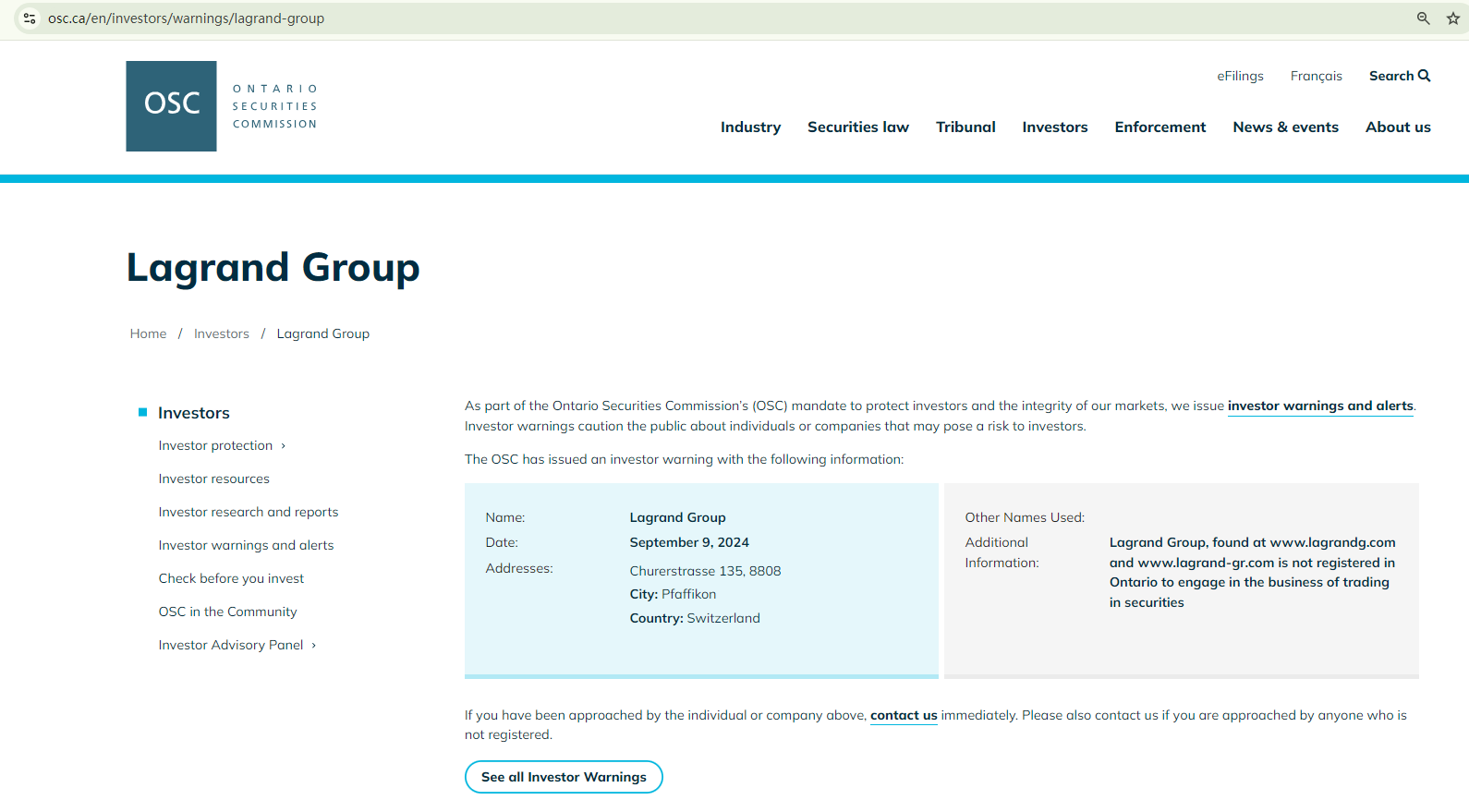Click the City: Pfaffikon text

click(x=673, y=594)
